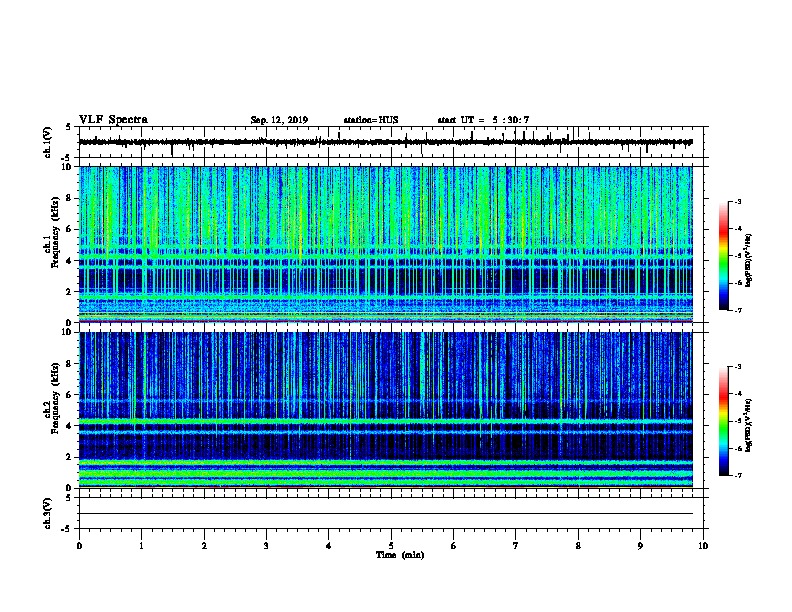The height and width of the screenshot is (612, 792).
Task: Click the ch.1 color bar "log(PSD)" label
Action: tap(748, 260)
